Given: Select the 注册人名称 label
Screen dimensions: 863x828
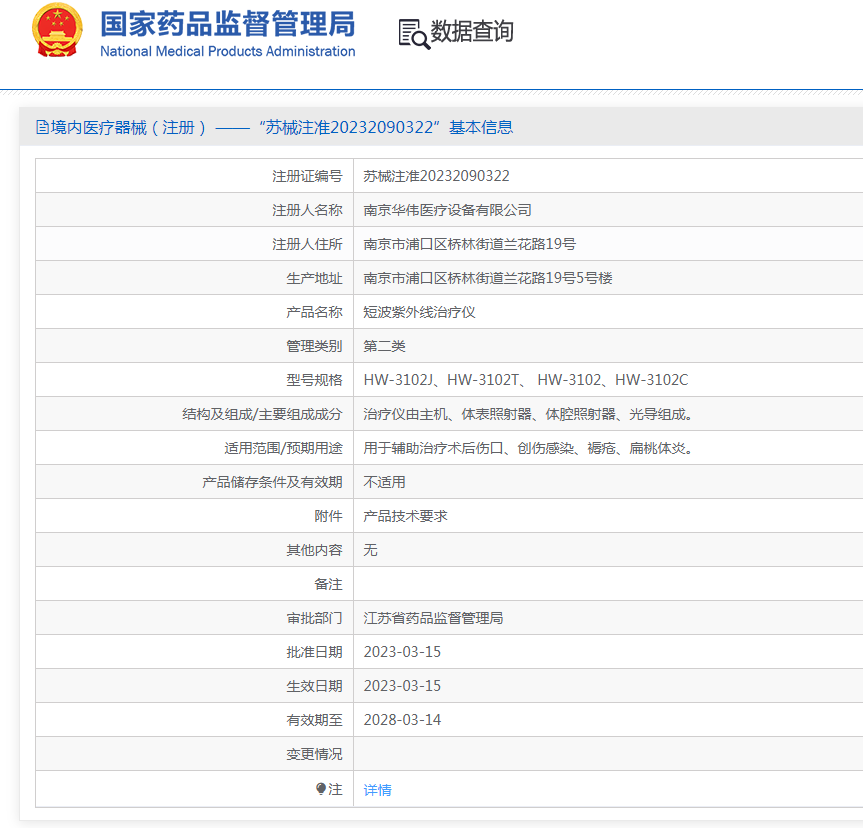Looking at the screenshot, I should click(x=307, y=210).
